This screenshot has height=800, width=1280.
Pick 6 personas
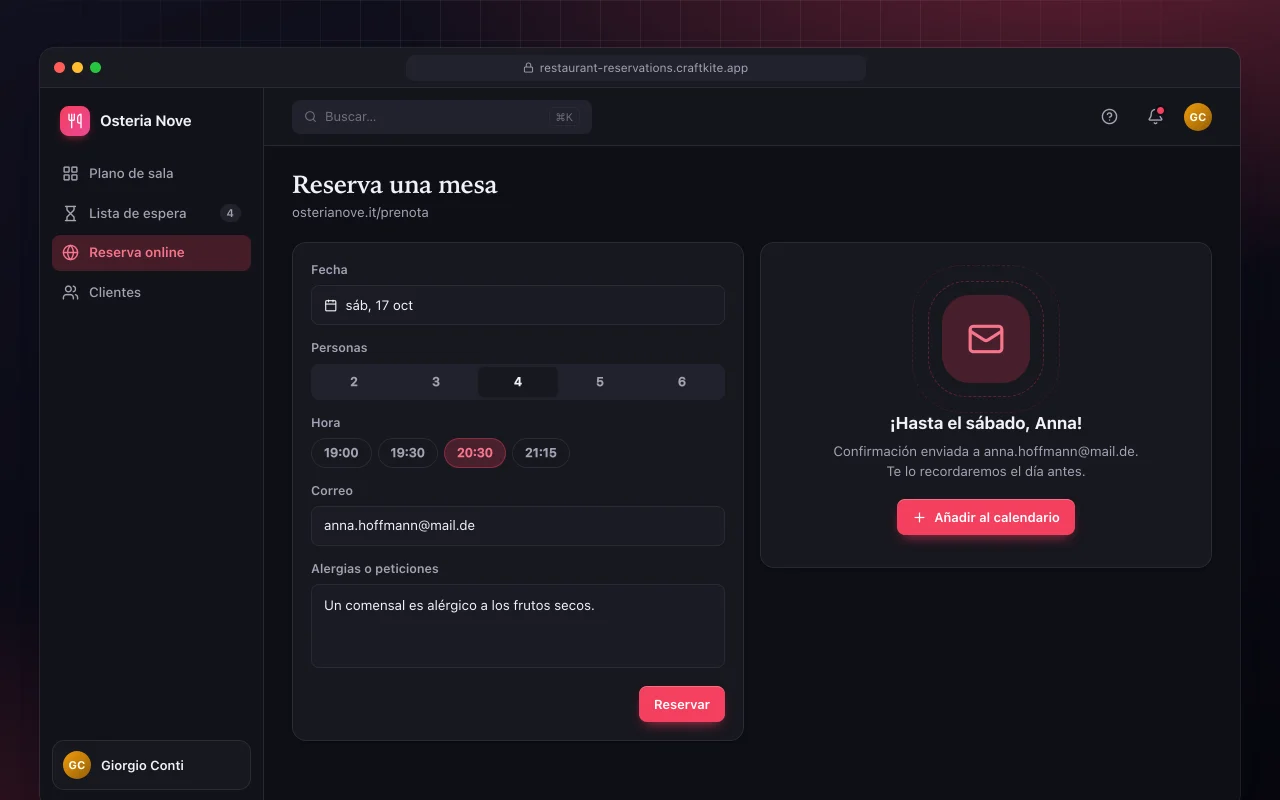[x=682, y=382]
